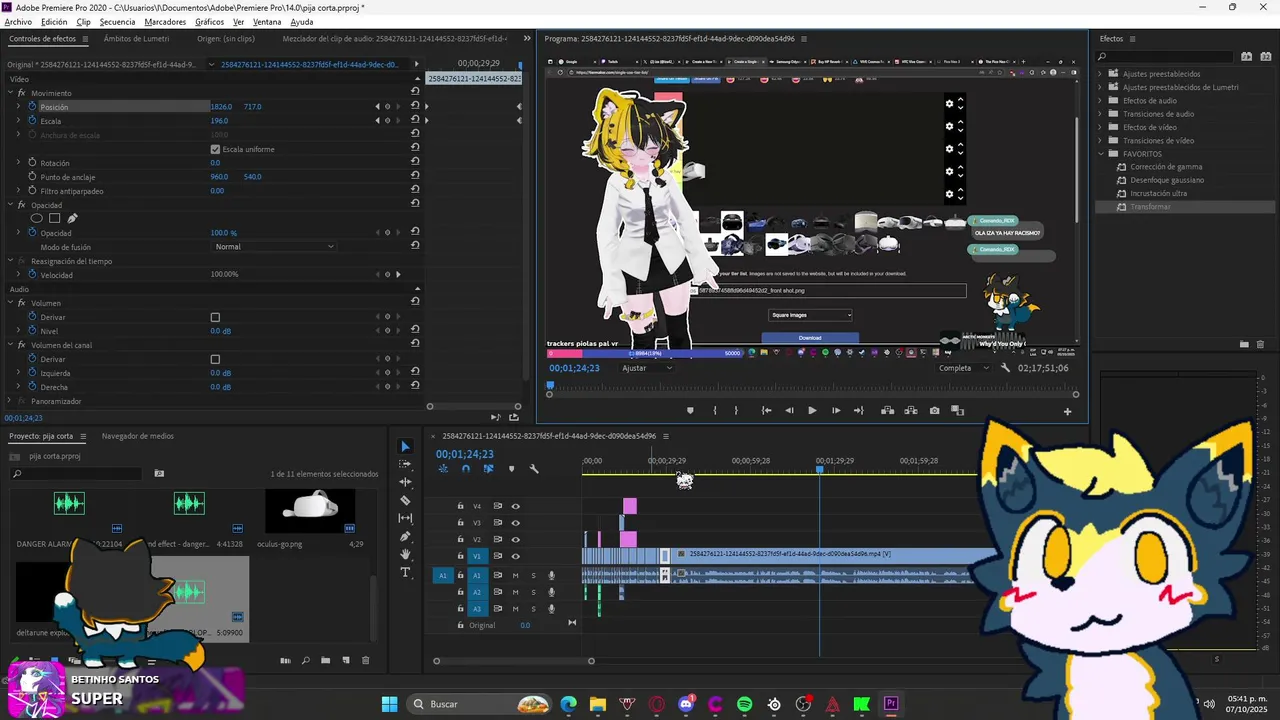The width and height of the screenshot is (1280, 720).
Task: Open program monitor button editor plus
Action: [x=1067, y=411]
